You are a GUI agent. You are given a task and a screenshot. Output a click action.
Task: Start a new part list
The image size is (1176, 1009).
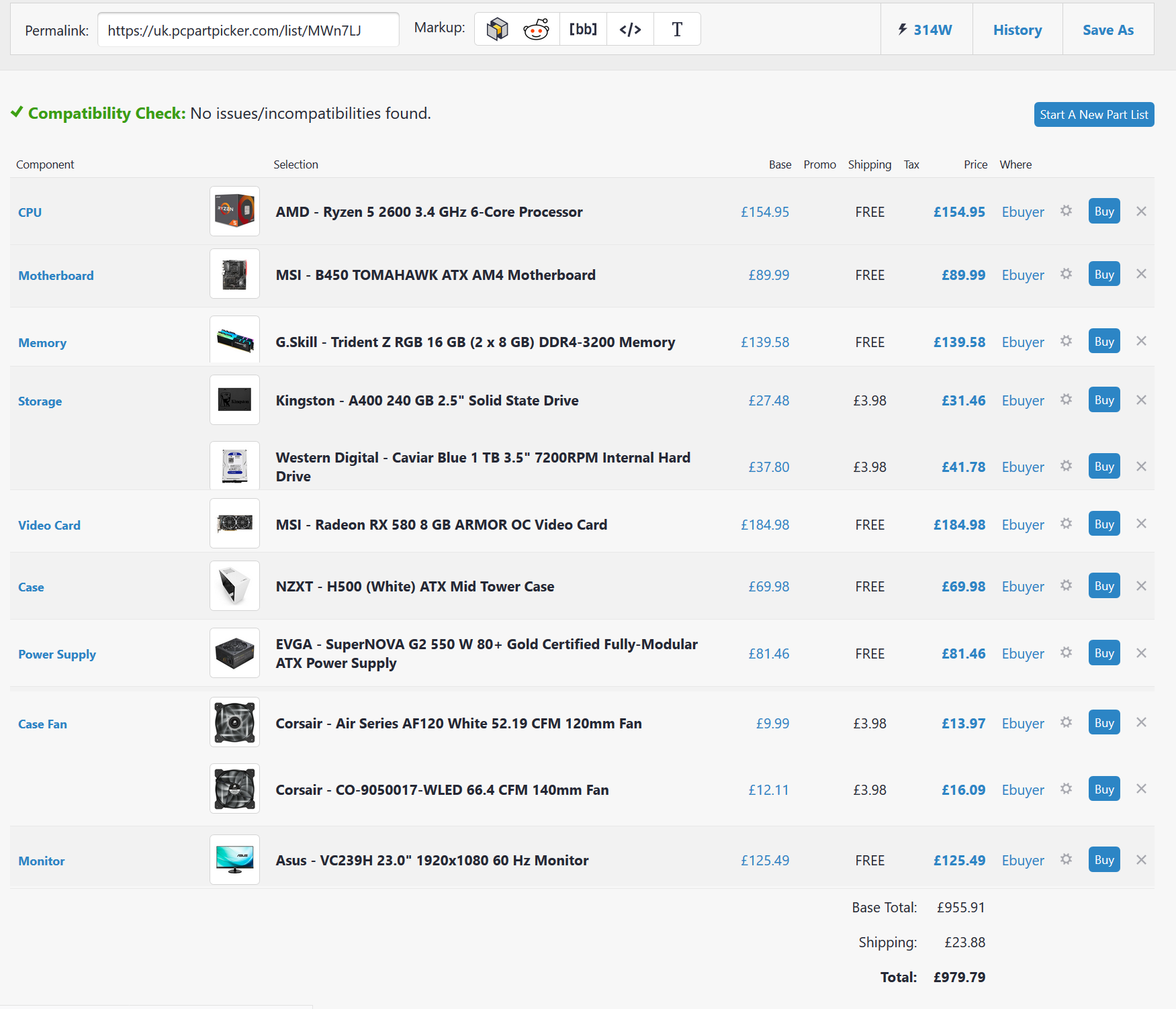(1094, 115)
